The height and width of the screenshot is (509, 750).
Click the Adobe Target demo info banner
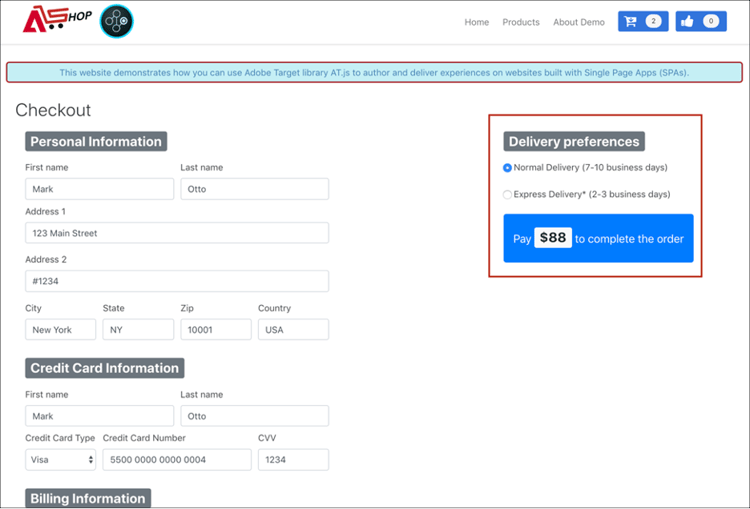tap(374, 73)
